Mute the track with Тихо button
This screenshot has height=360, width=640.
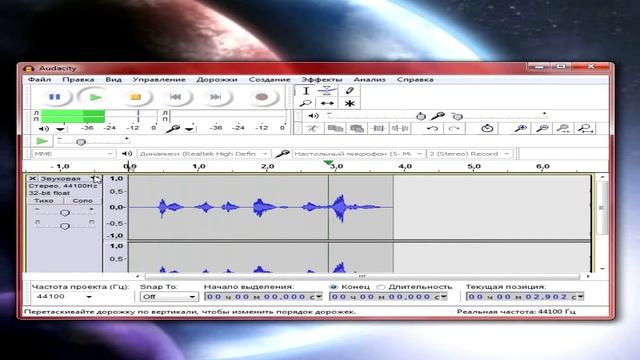(x=44, y=201)
